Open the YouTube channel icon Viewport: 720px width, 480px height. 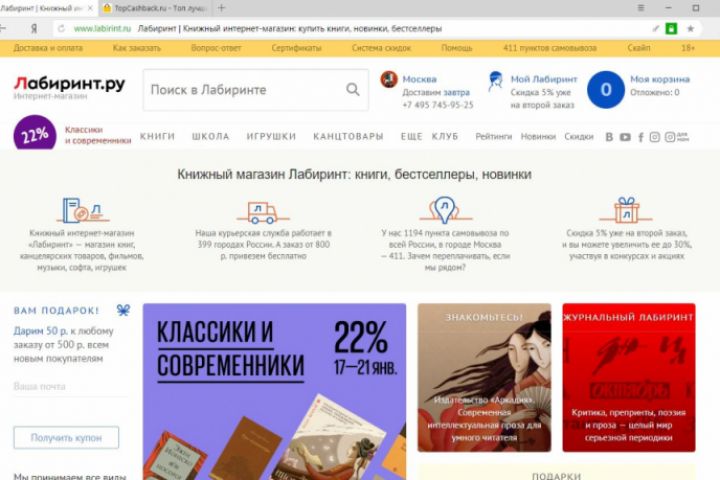pyautogui.click(x=625, y=137)
